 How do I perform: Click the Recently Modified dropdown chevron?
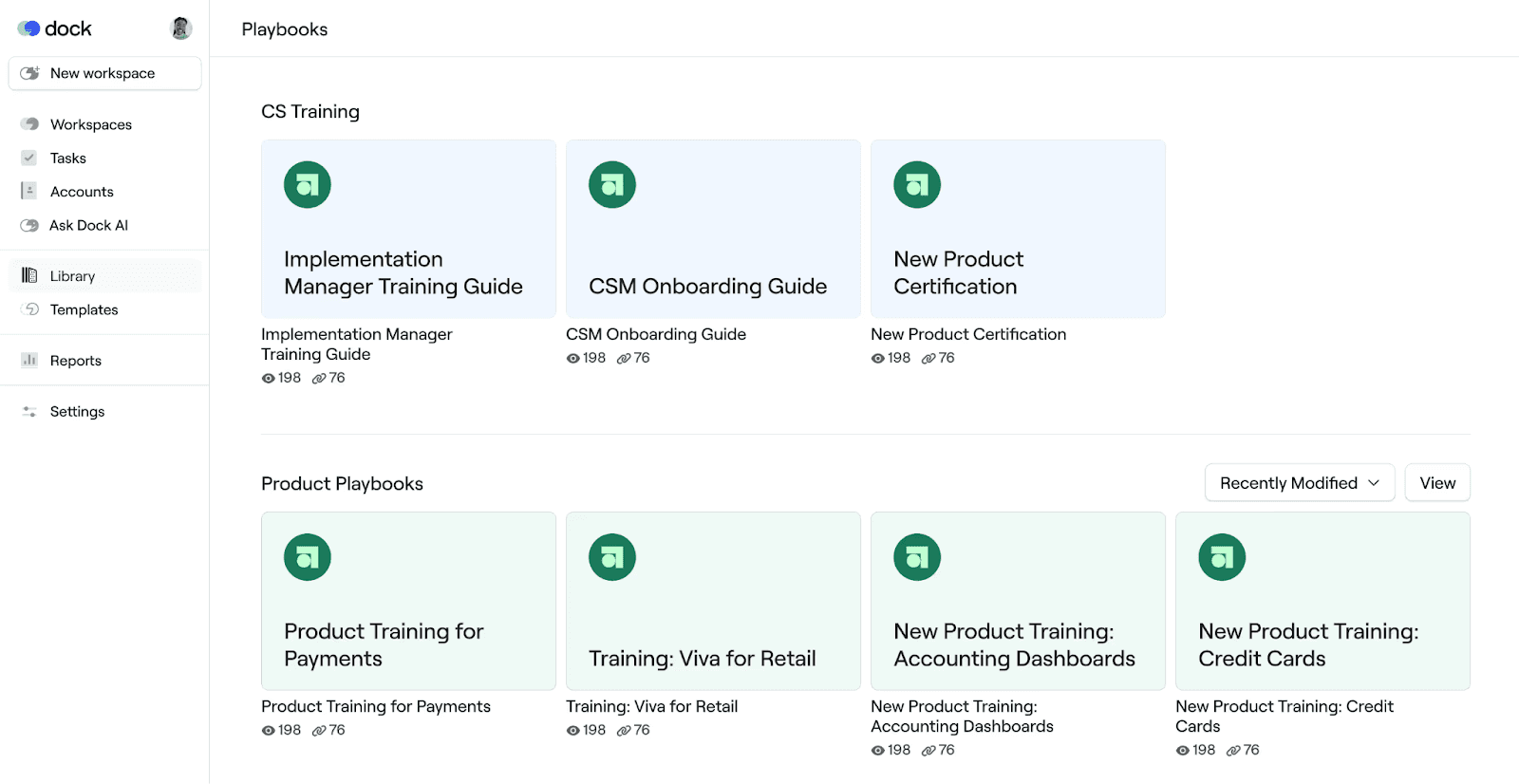coord(1374,483)
